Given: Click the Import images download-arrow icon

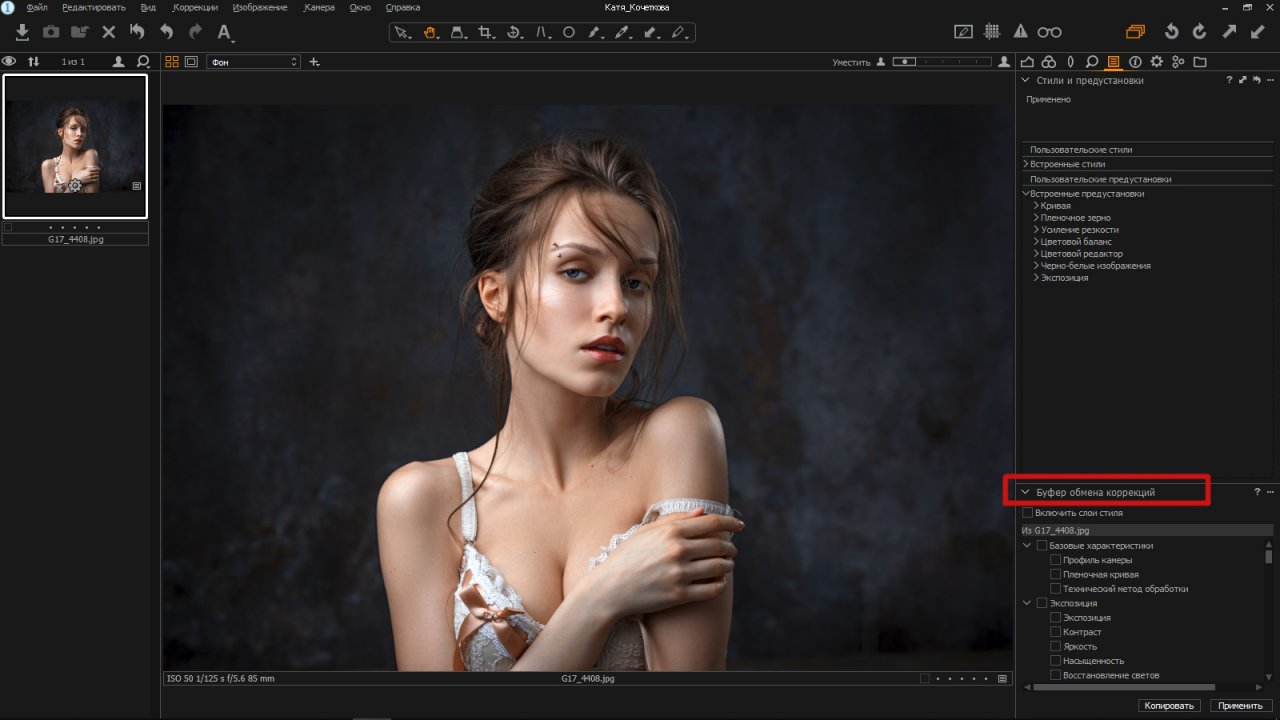Looking at the screenshot, I should click(22, 32).
